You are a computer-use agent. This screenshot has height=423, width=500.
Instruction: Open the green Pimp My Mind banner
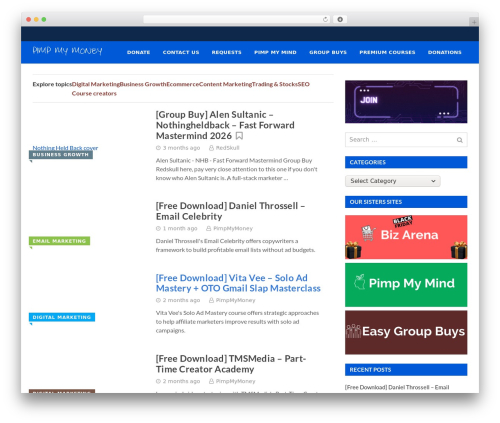click(406, 285)
